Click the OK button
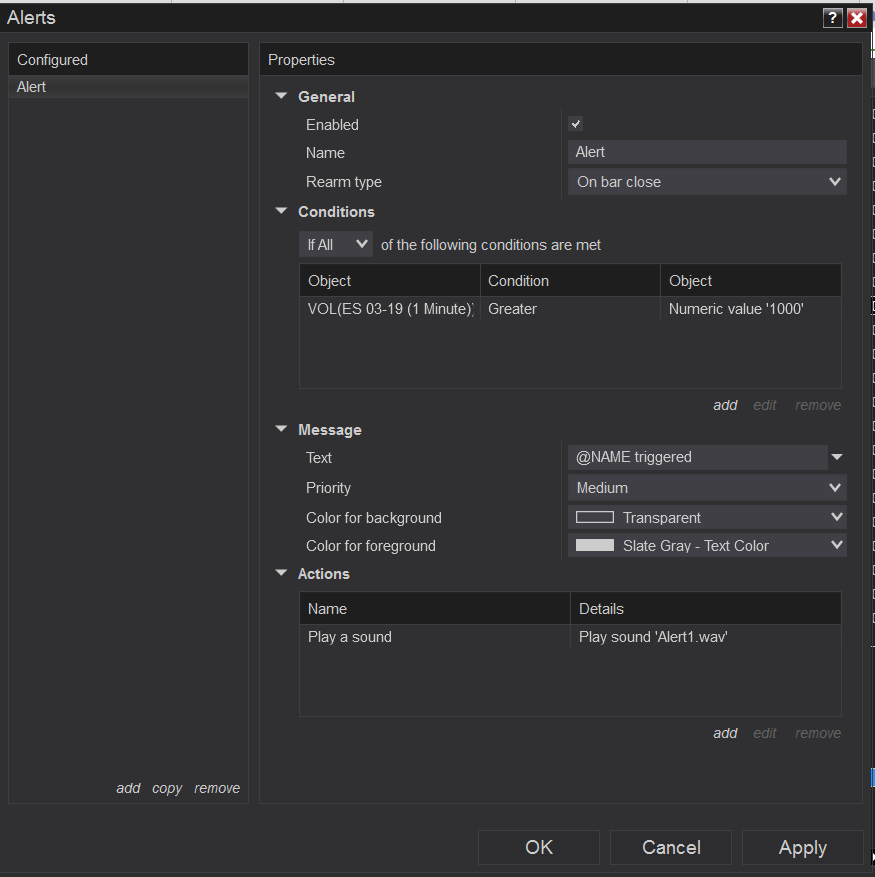This screenshot has height=877, width=875. pos(539,847)
